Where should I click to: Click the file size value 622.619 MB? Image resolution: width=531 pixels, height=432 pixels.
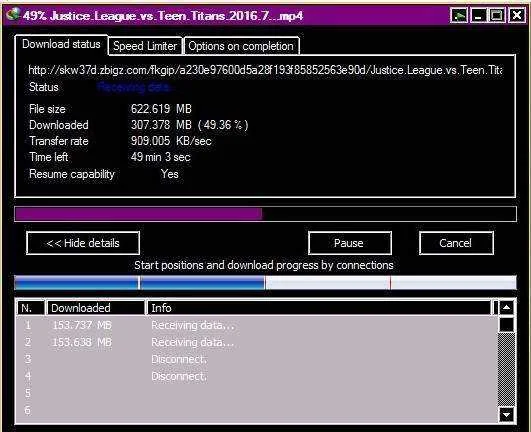coord(161,109)
